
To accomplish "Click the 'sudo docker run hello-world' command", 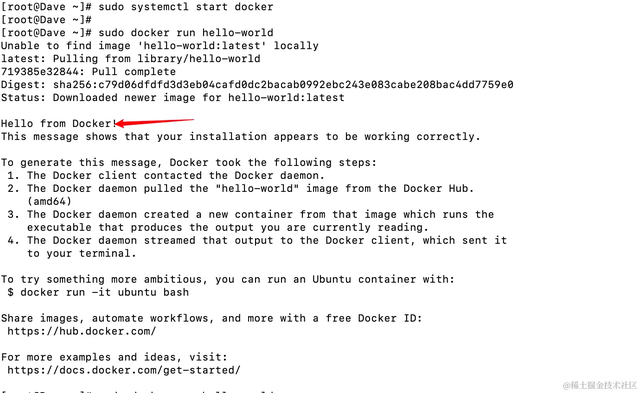I will coord(186,33).
